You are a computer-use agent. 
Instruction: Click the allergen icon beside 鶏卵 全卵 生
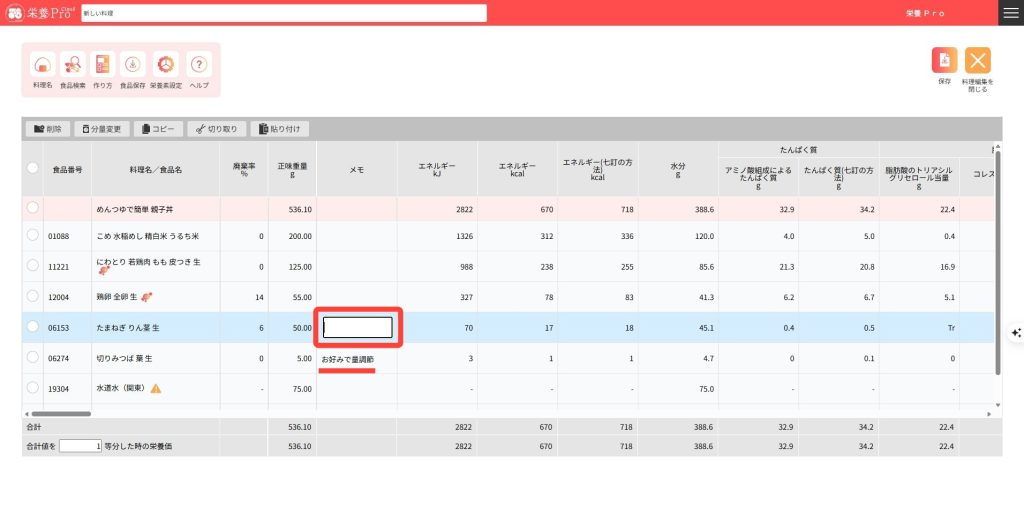coord(147,297)
